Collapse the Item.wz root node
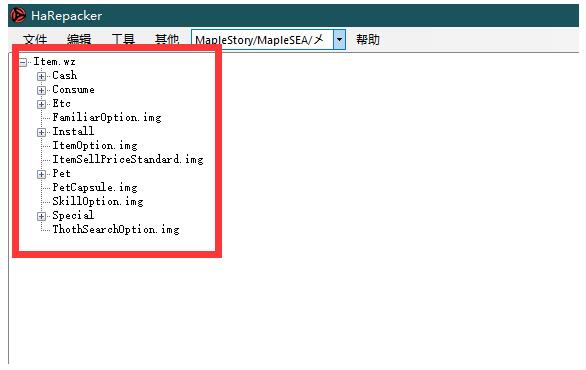 pyautogui.click(x=23, y=62)
